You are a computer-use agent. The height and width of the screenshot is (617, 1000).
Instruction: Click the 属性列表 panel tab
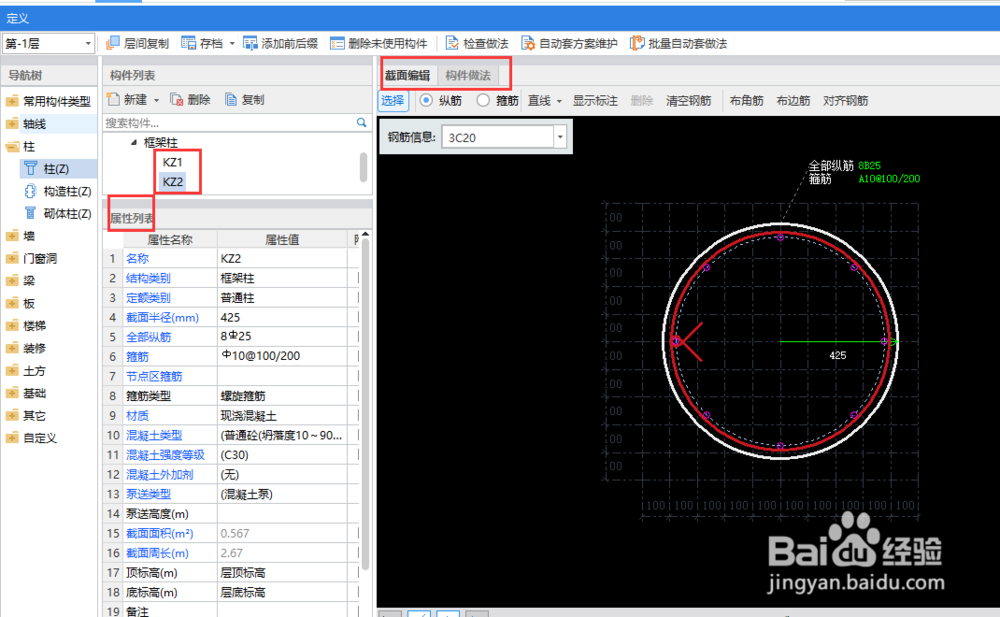click(x=131, y=218)
